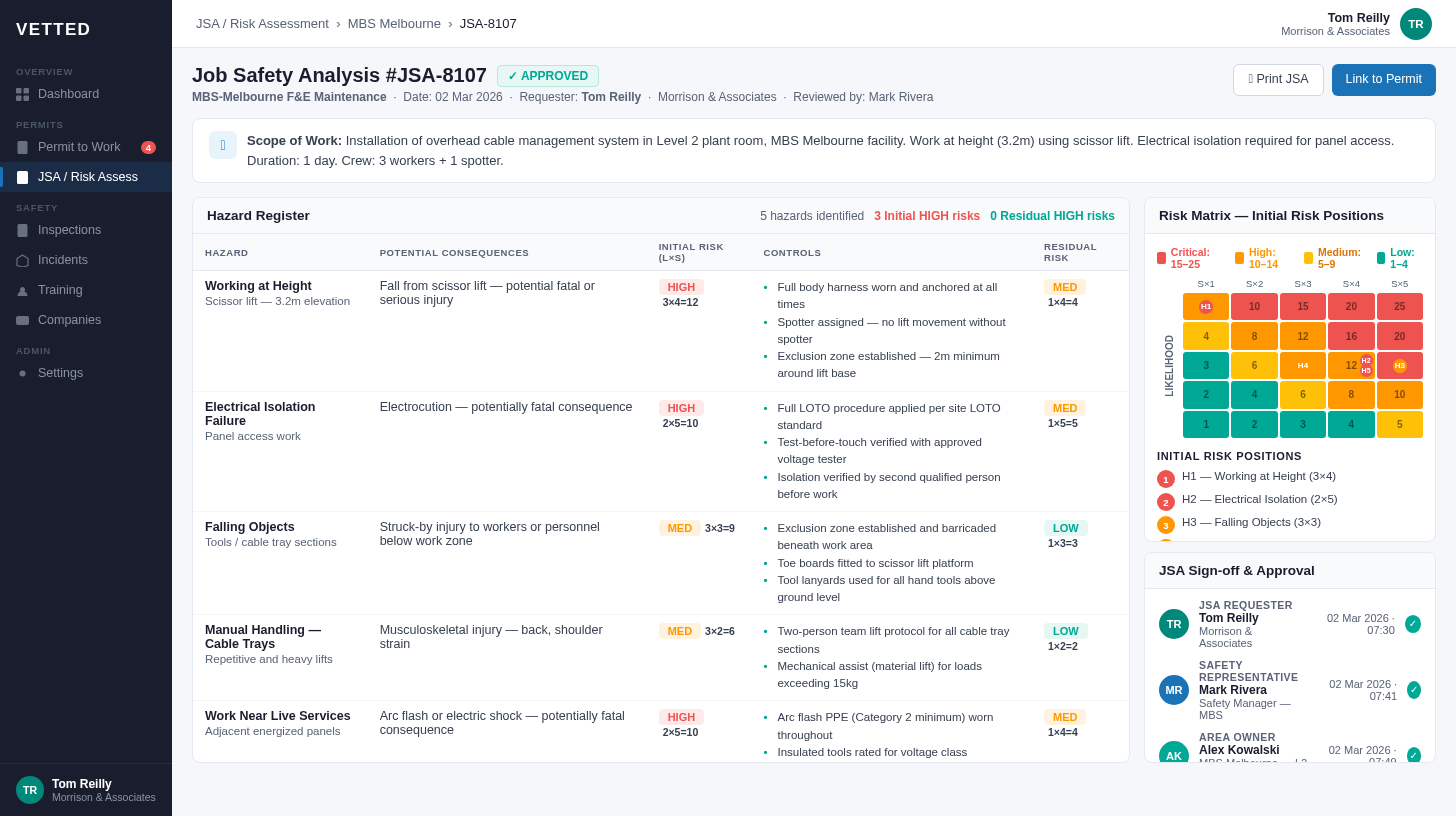Open Dashboard from the sidebar
The image size is (1456, 816).
pyautogui.click(x=68, y=94)
